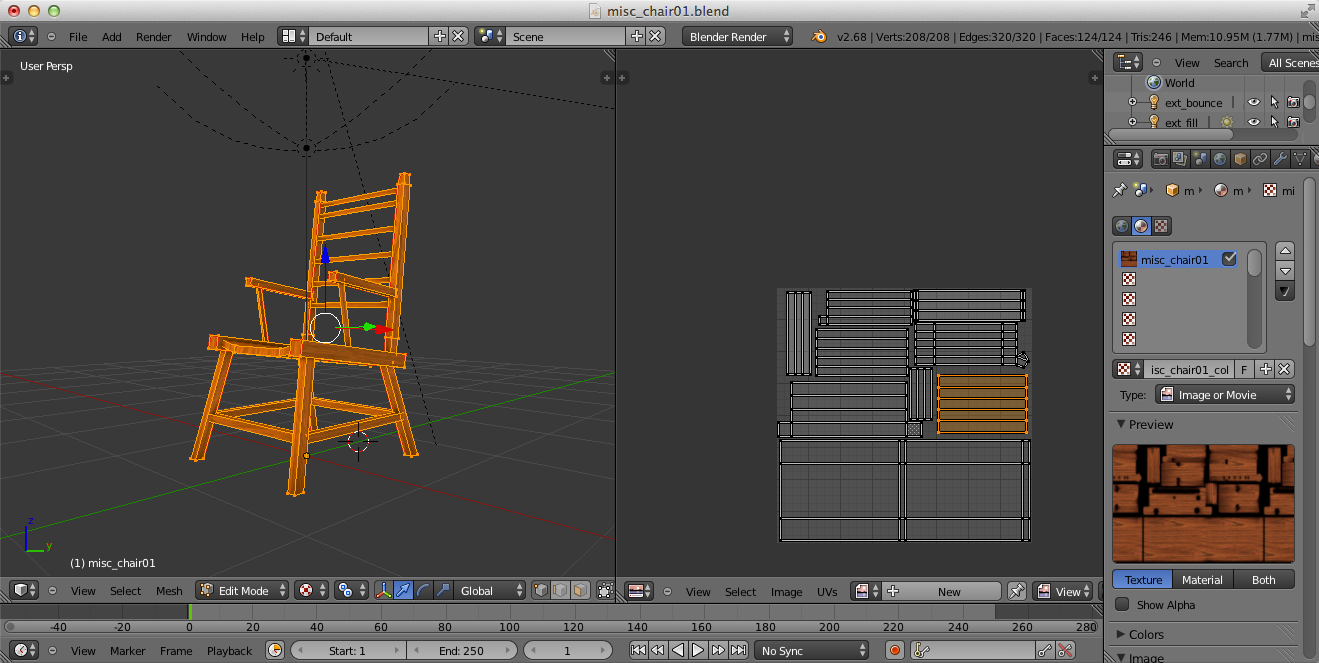The width and height of the screenshot is (1319, 663).
Task: Show world textures context
Action: click(x=1122, y=226)
